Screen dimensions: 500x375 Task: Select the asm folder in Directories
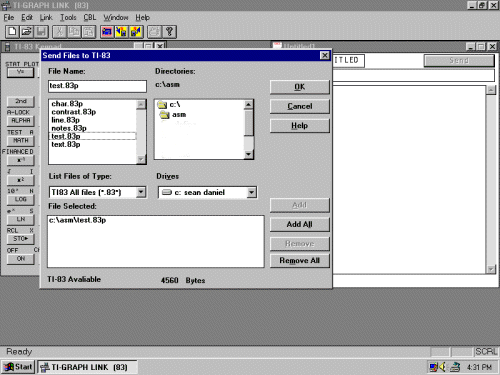click(x=173, y=115)
